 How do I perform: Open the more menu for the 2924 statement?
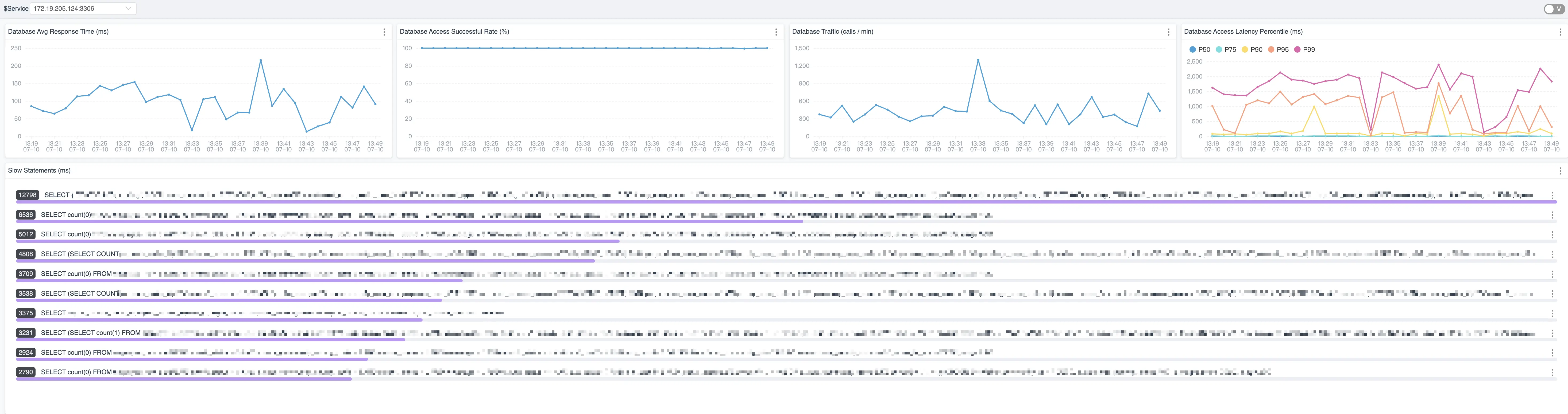coord(1552,353)
